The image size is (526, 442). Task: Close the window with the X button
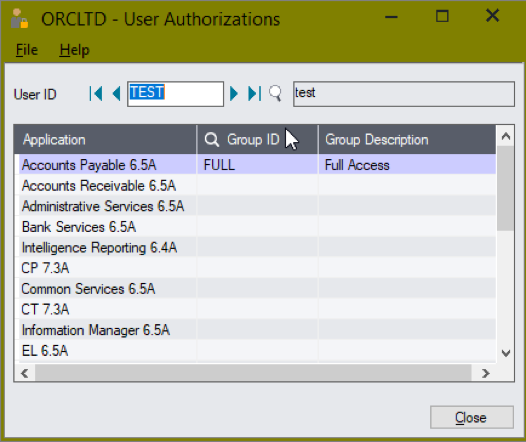click(492, 15)
